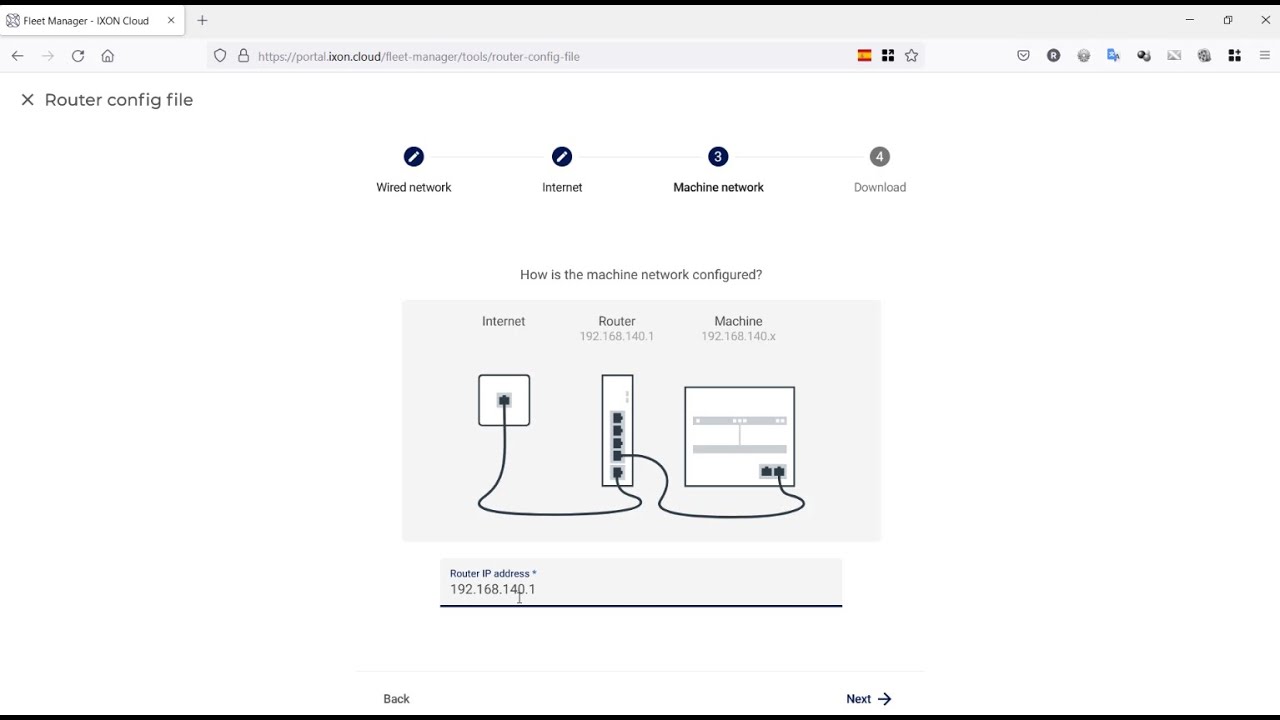Click browser forward arrow

click(x=47, y=56)
